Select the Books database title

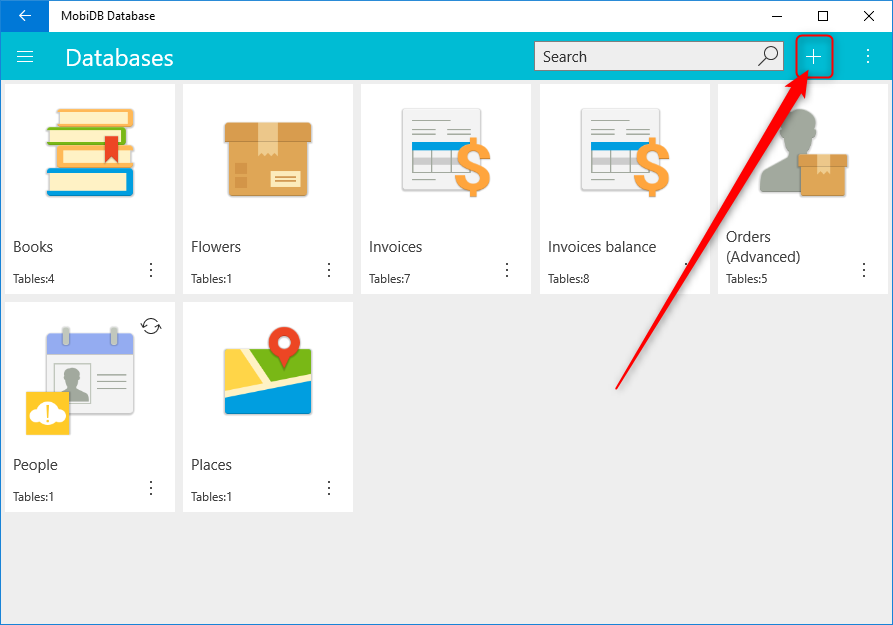pos(33,247)
